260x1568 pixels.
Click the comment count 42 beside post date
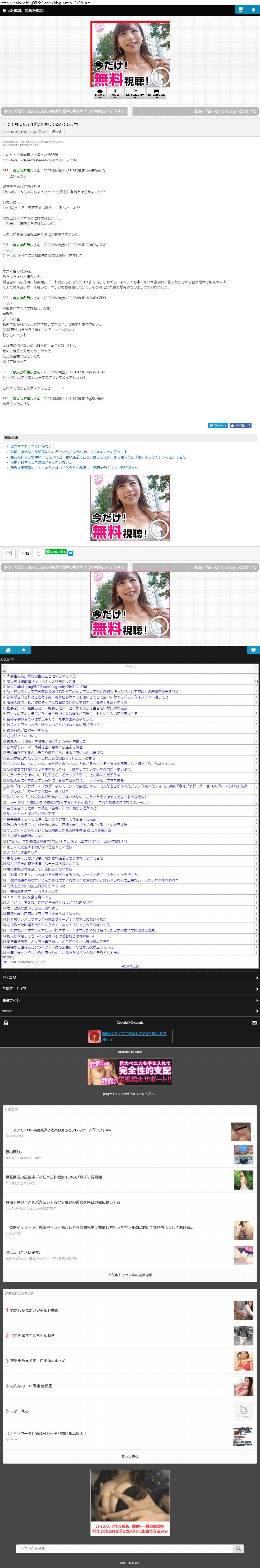(43, 131)
